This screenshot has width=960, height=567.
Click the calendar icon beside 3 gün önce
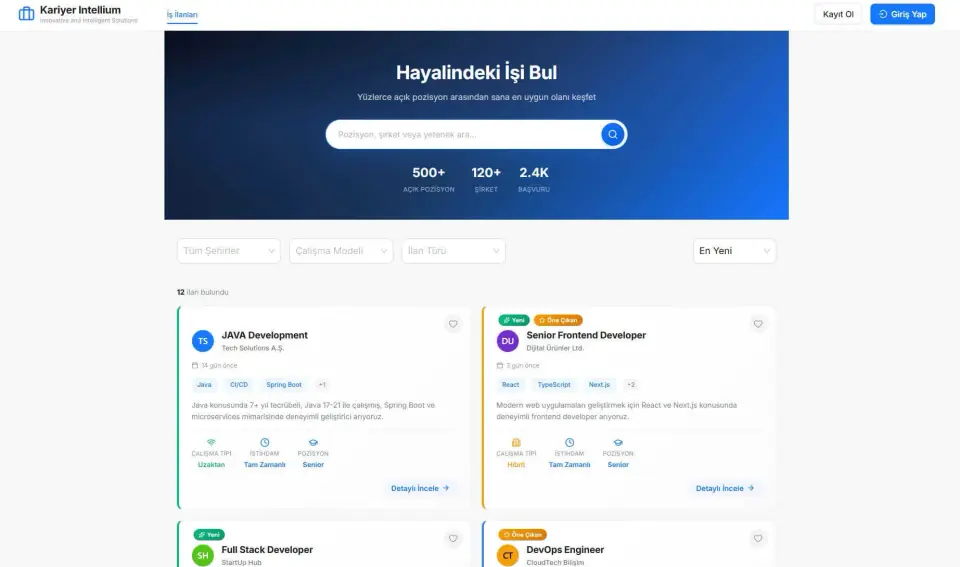click(x=500, y=366)
